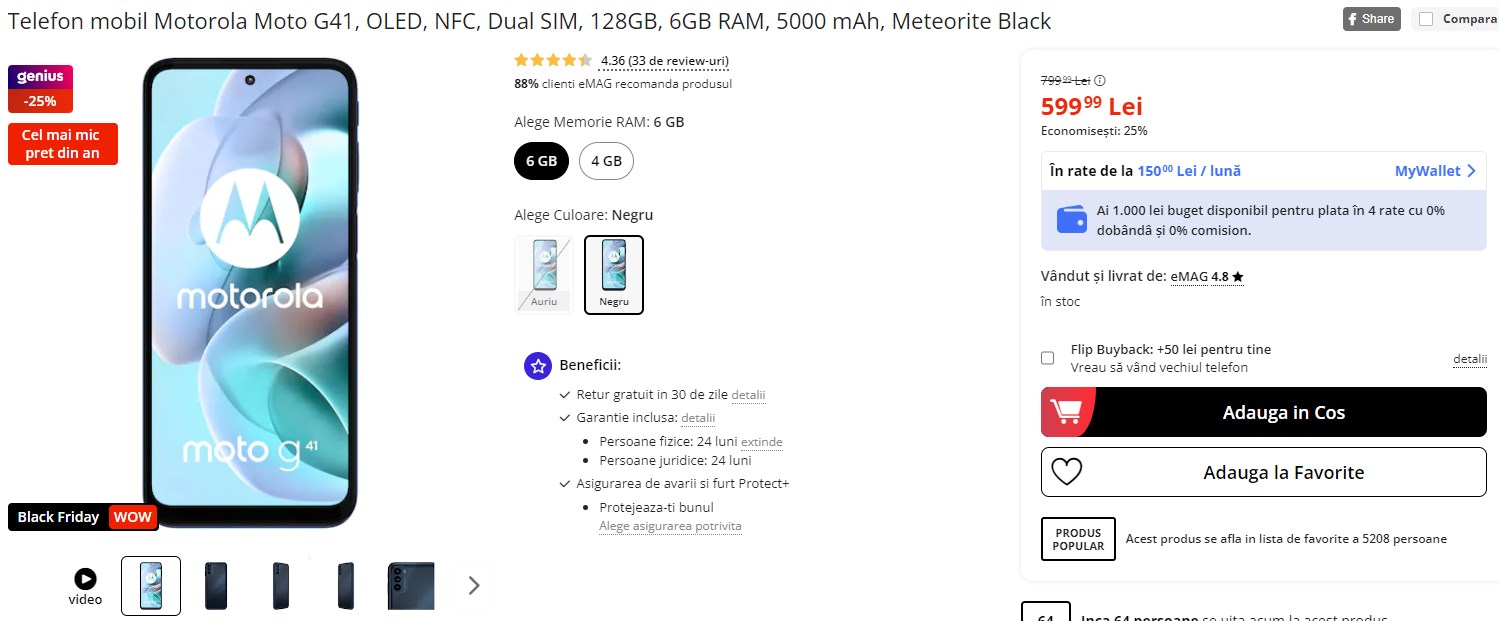Viewport: 1499px width, 621px height.
Task: Click the red genius discount badge
Action: [40, 88]
